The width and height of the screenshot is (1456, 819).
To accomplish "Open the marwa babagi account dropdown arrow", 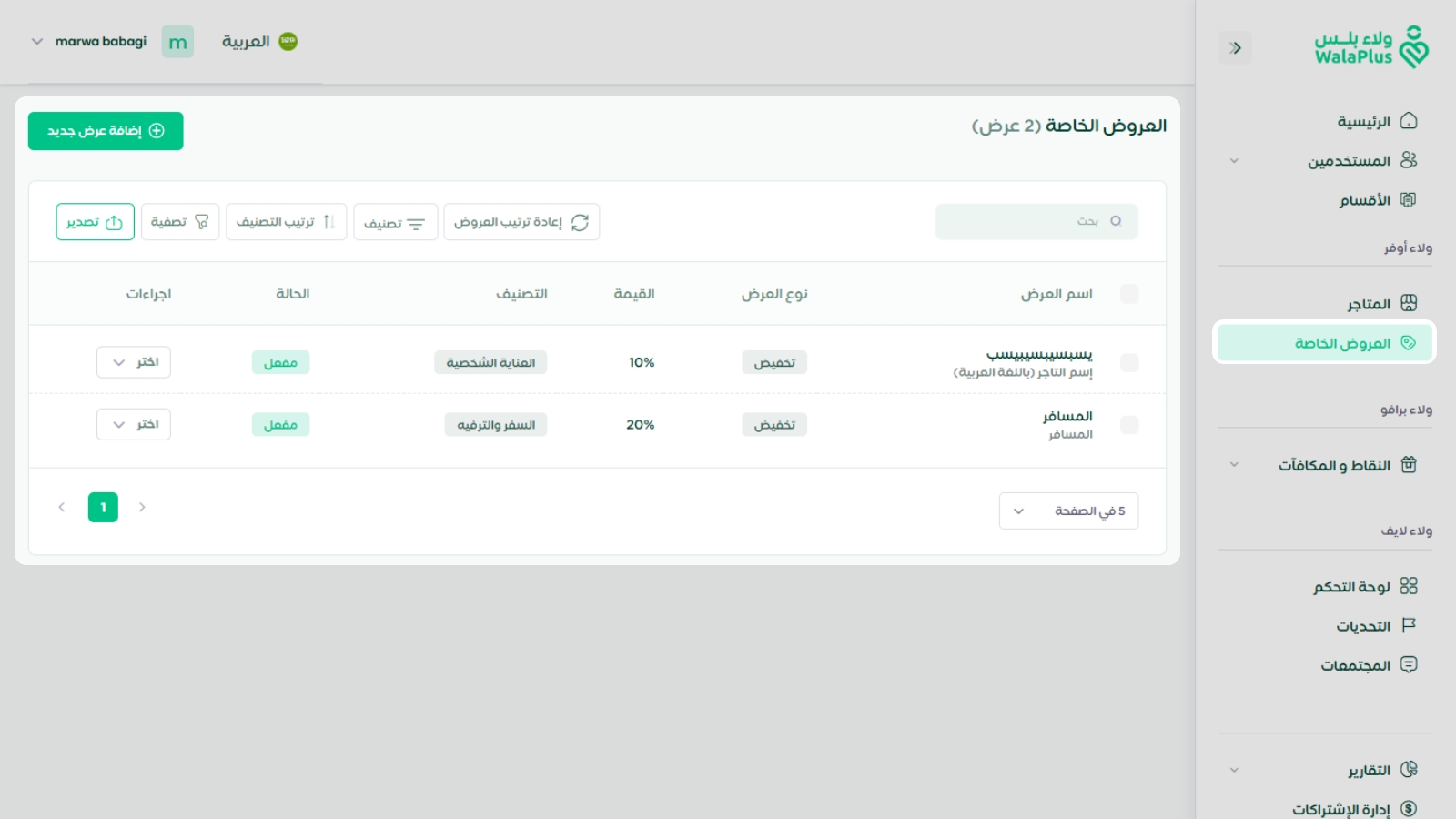I will (x=37, y=41).
